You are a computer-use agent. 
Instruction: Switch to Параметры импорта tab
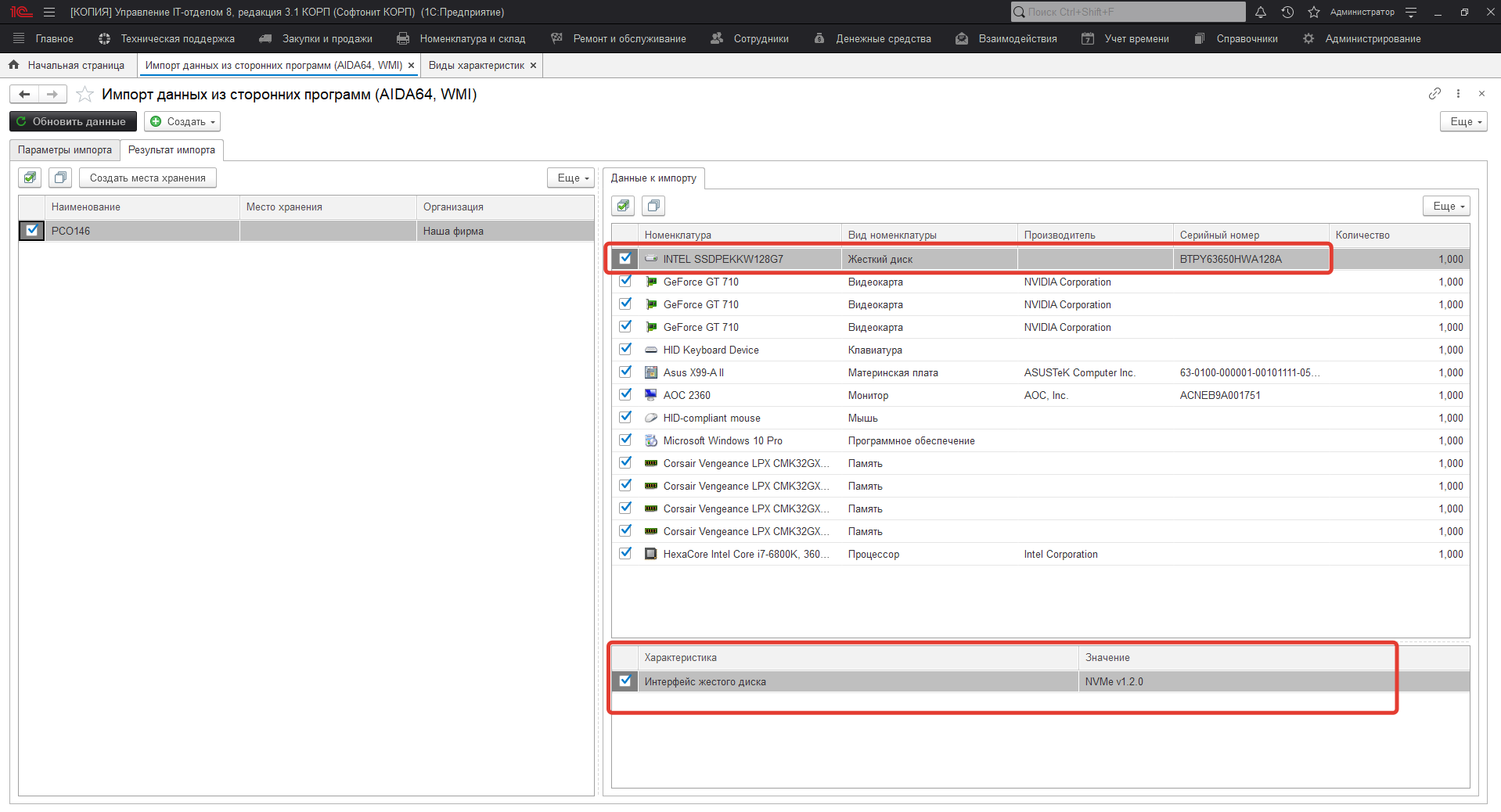65,149
